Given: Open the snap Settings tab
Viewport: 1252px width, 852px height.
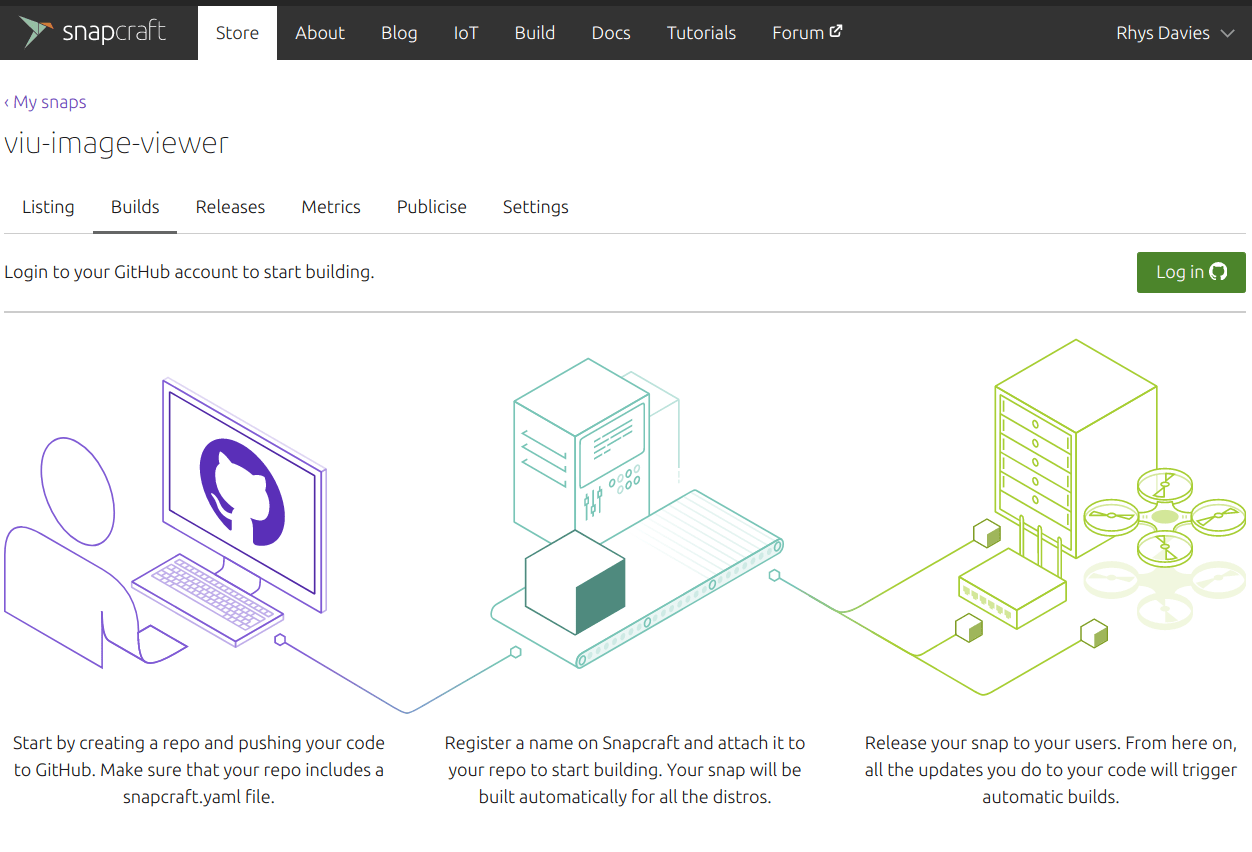Looking at the screenshot, I should [535, 207].
